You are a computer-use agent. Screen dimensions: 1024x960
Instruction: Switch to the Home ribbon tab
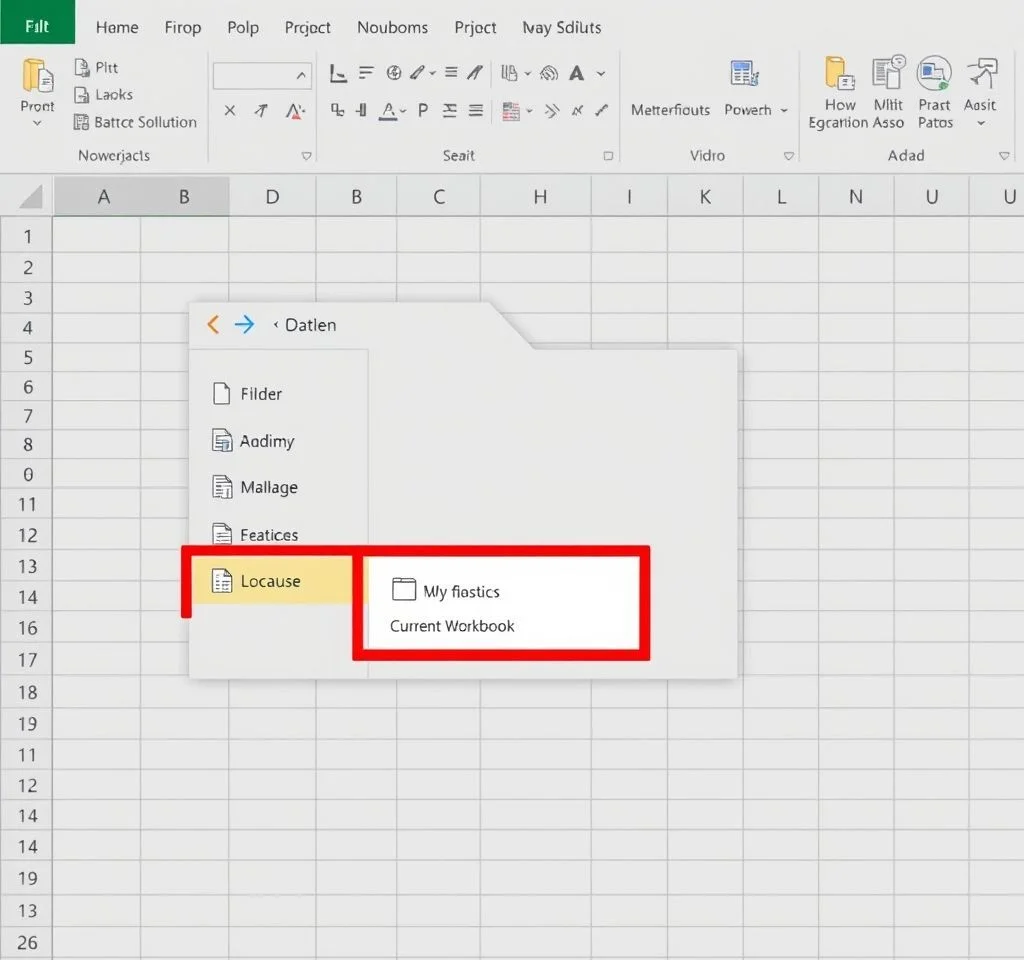[x=117, y=27]
